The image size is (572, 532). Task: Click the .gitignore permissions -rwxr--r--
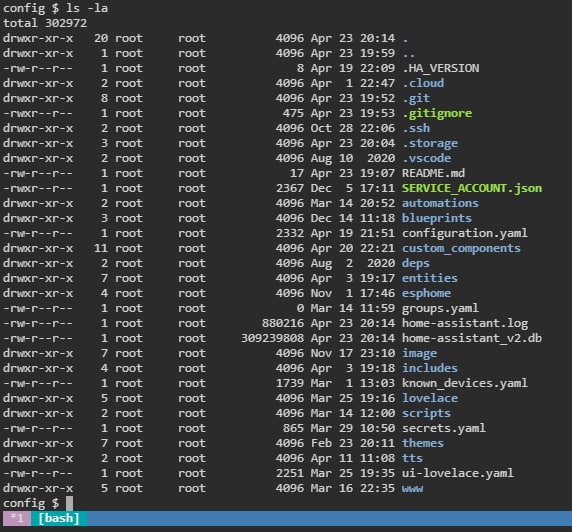(38, 113)
